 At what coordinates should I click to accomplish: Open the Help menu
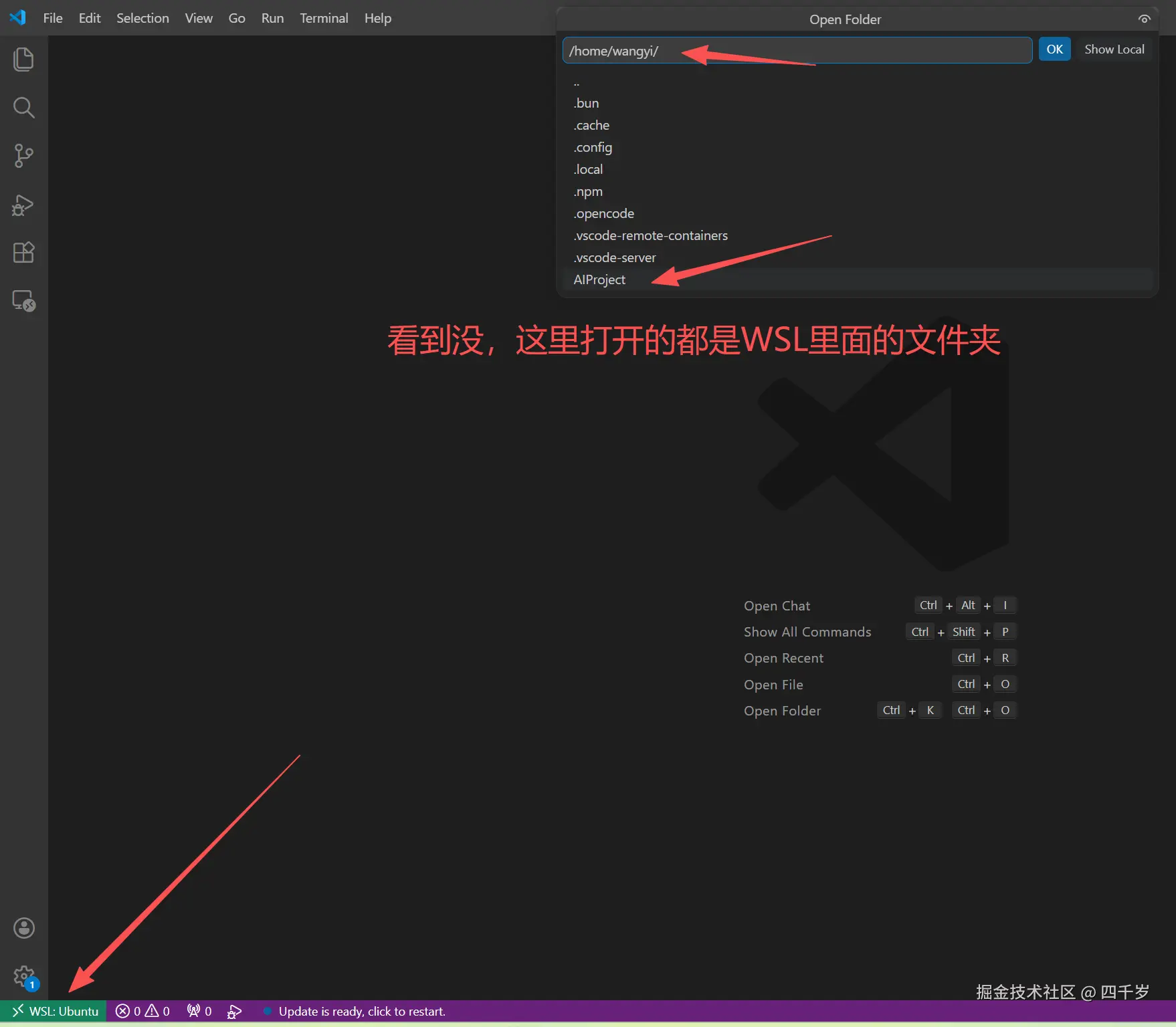pyautogui.click(x=378, y=18)
